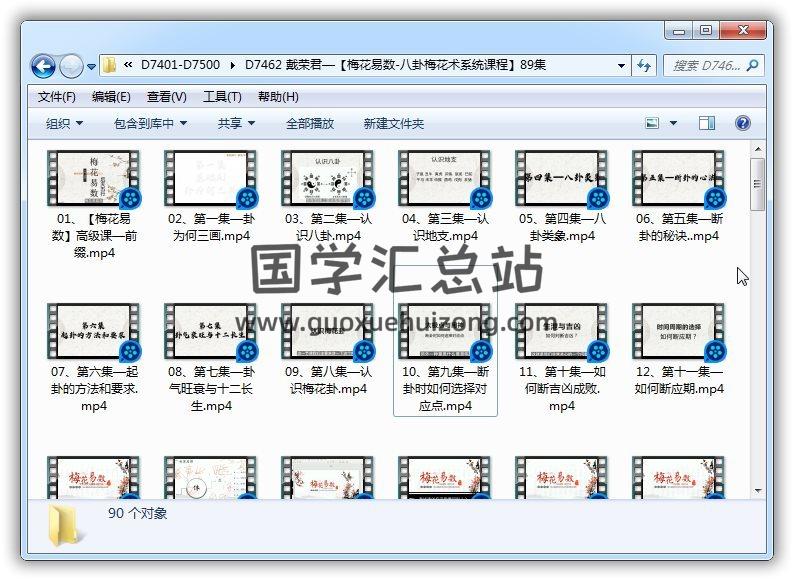Toggle the preview pane icon
Screen dimensions: 794x581
(x=707, y=123)
